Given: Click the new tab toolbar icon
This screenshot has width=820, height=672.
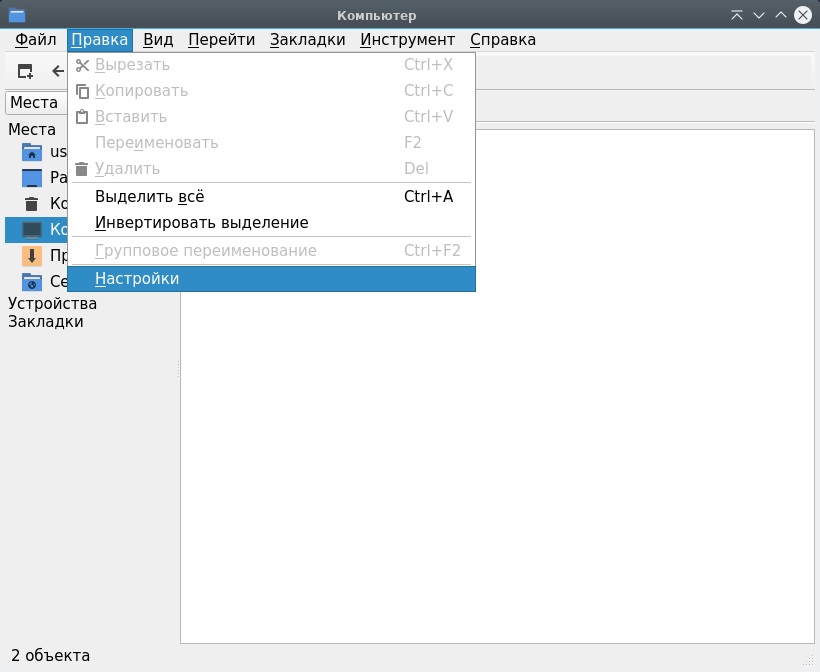Looking at the screenshot, I should [26, 71].
